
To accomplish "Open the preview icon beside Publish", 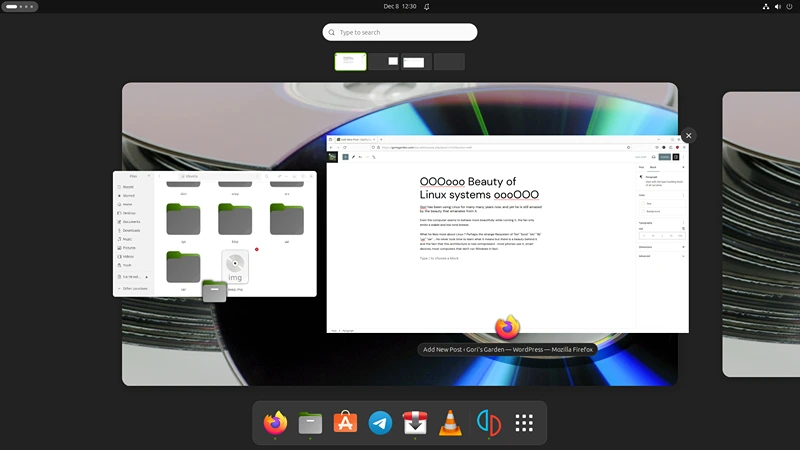I will click(654, 157).
